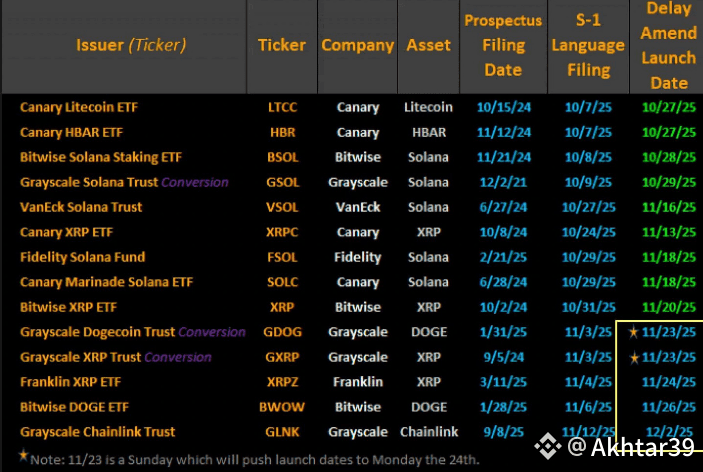The image size is (703, 472).
Task: Select the Delay Amend Launch Date header
Action: tap(668, 47)
